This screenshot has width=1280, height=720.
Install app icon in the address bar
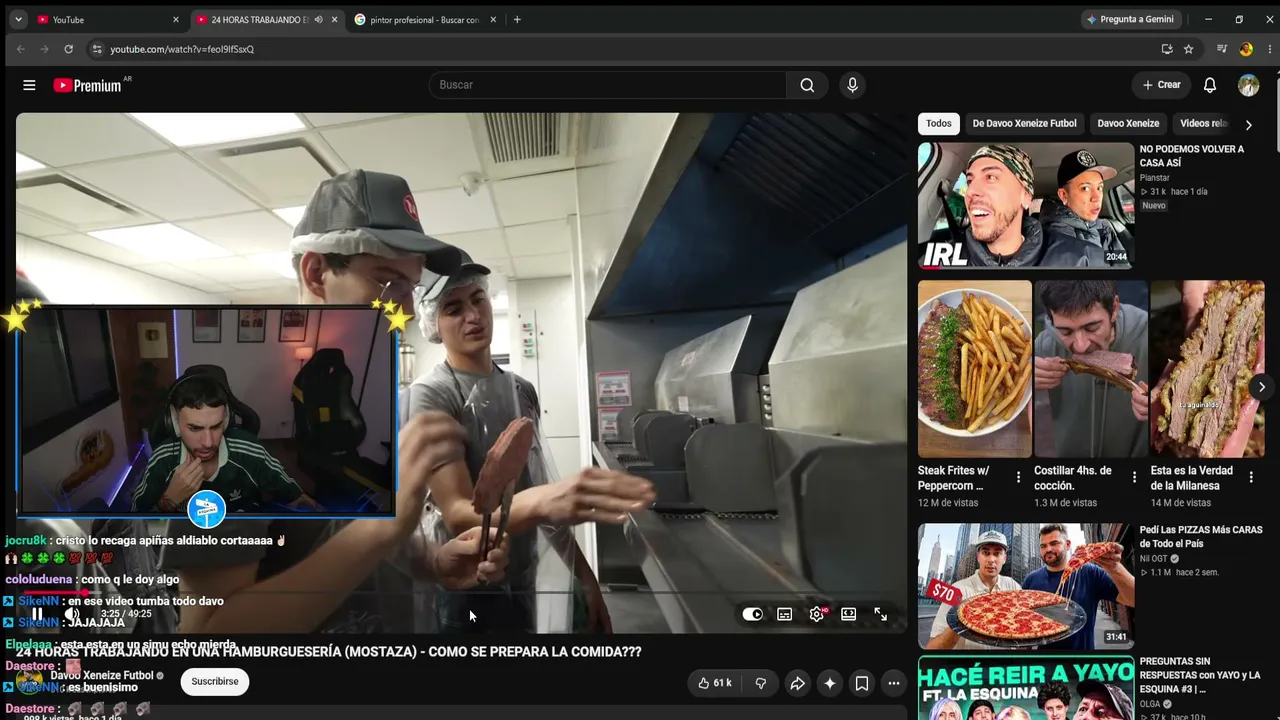[x=1167, y=49]
